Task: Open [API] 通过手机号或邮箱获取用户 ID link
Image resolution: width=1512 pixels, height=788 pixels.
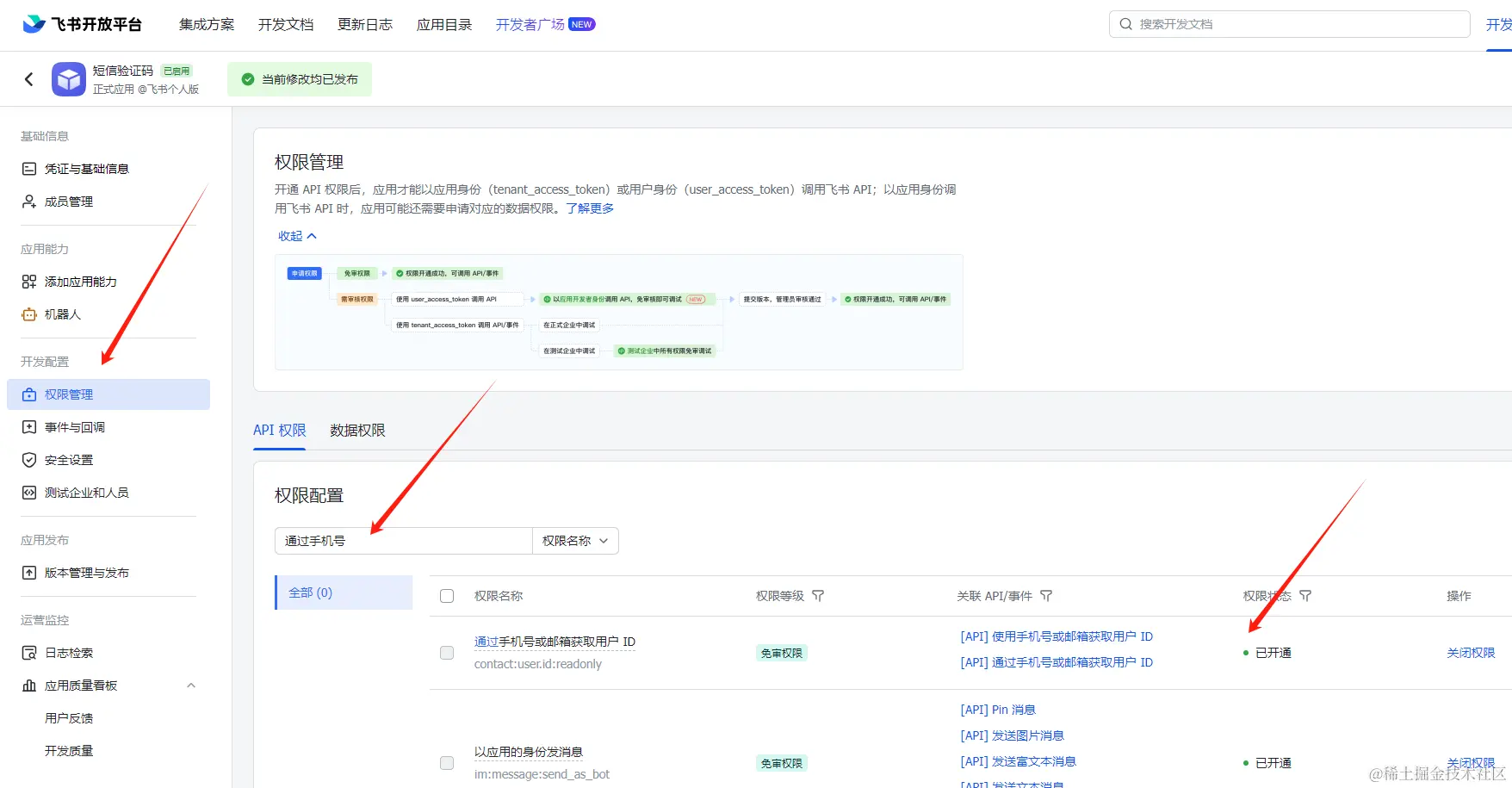Action: [x=1057, y=662]
